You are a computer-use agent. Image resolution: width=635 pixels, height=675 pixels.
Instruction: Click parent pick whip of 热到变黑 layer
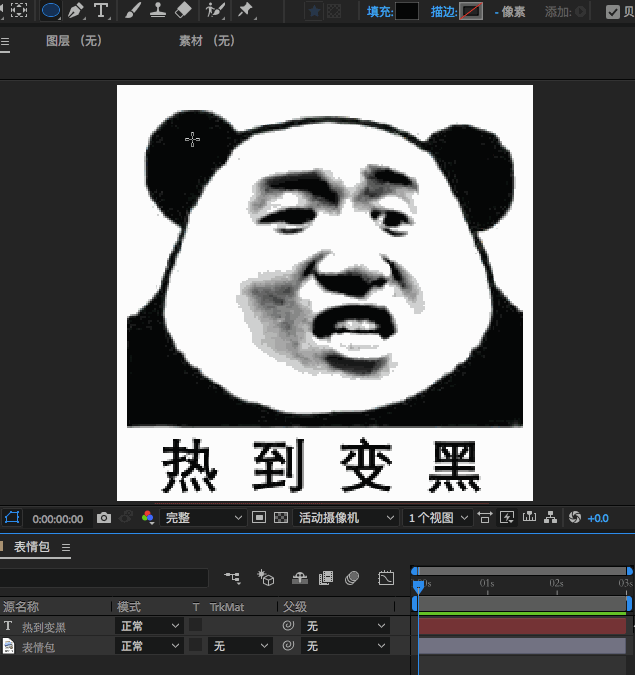tap(288, 625)
